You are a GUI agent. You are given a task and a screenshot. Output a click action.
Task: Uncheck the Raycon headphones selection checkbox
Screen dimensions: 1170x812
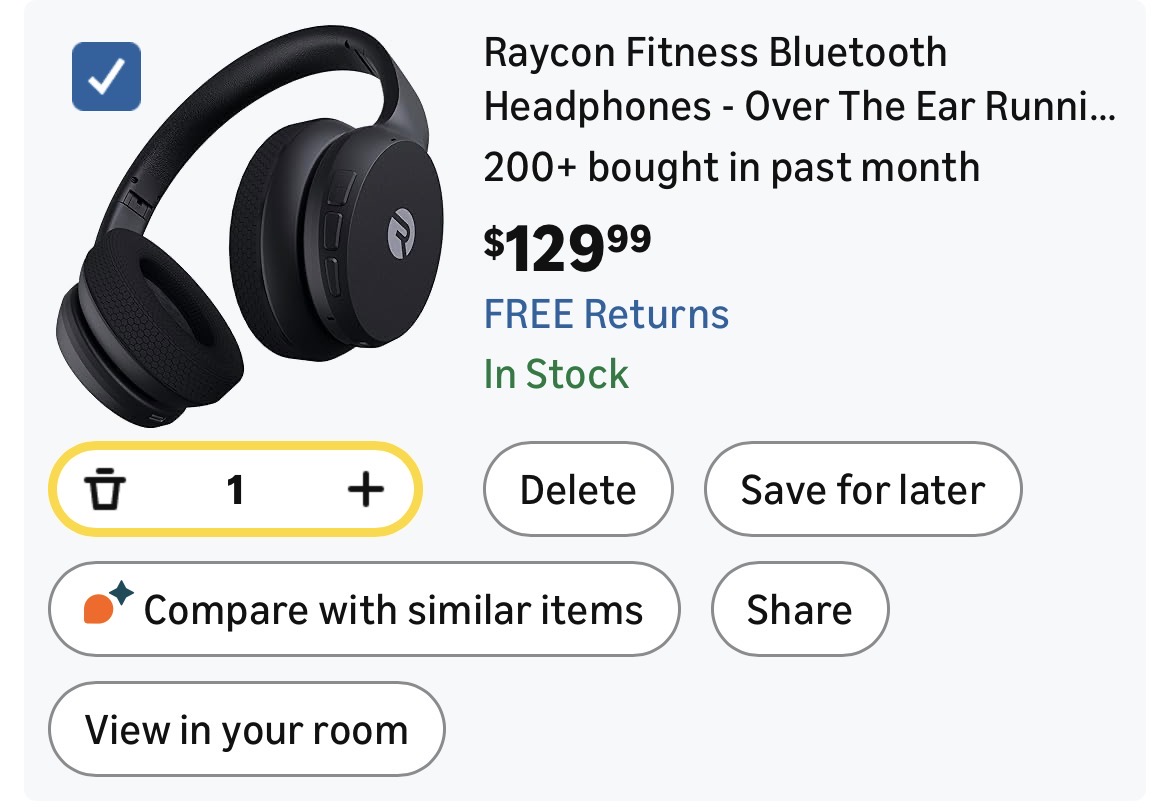[106, 76]
